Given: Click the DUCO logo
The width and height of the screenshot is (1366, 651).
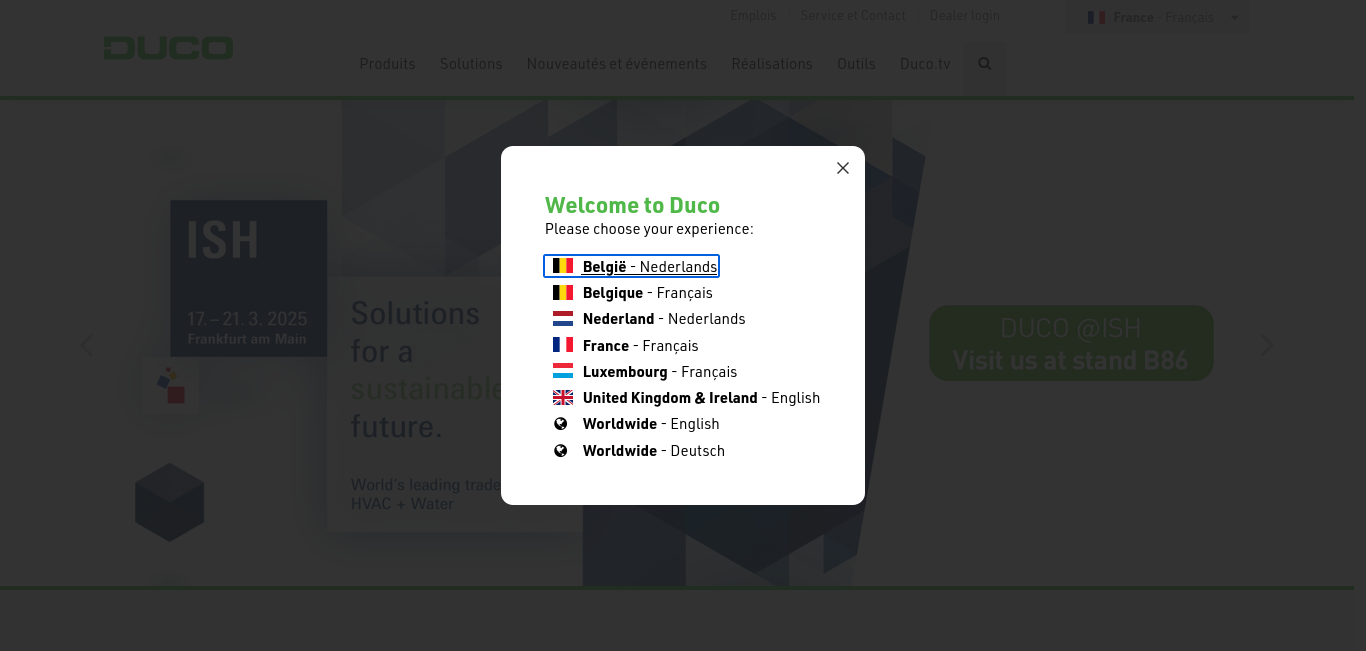Looking at the screenshot, I should 168,48.
